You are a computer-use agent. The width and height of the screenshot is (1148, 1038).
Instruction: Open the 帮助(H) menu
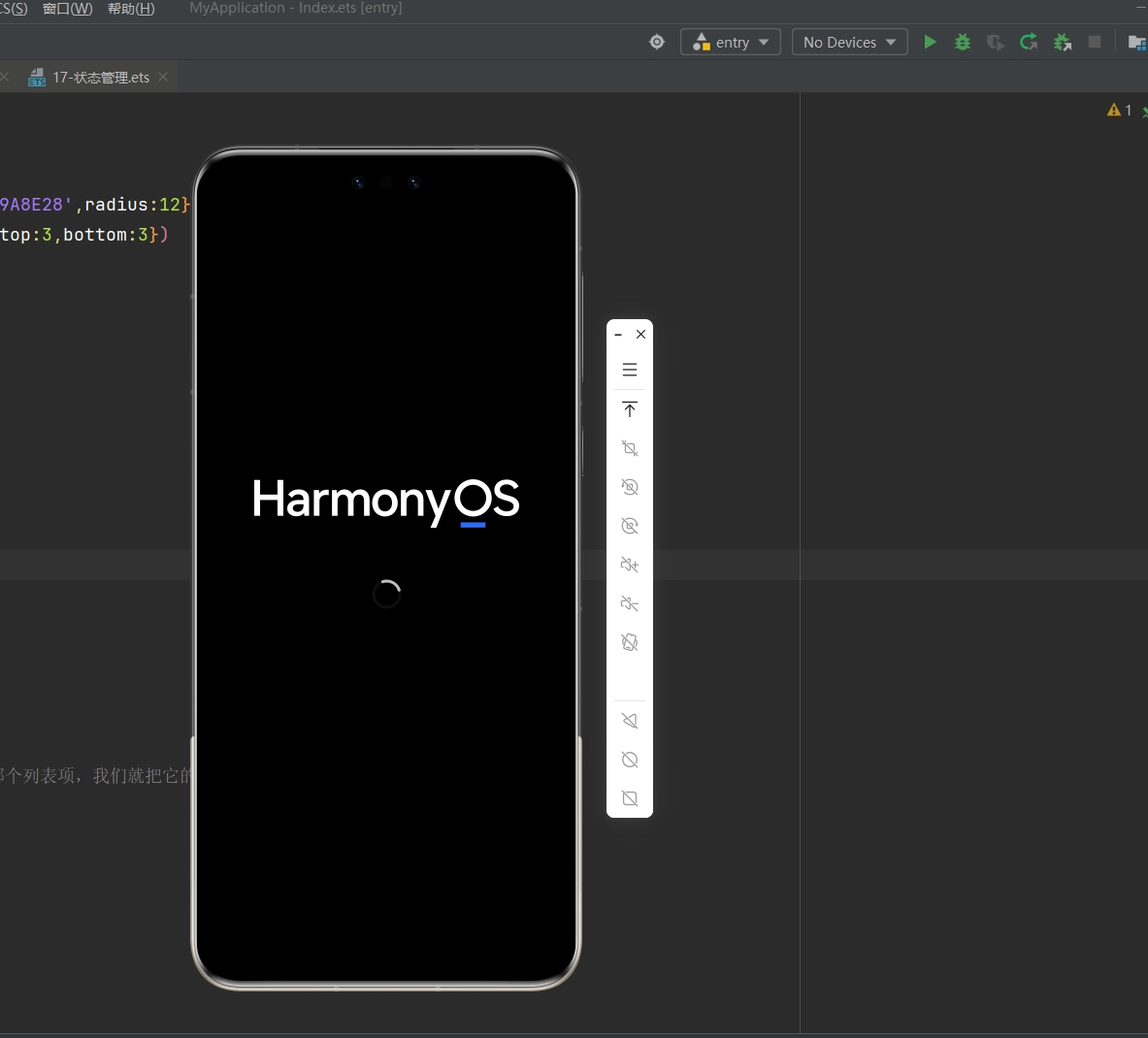pyautogui.click(x=131, y=9)
